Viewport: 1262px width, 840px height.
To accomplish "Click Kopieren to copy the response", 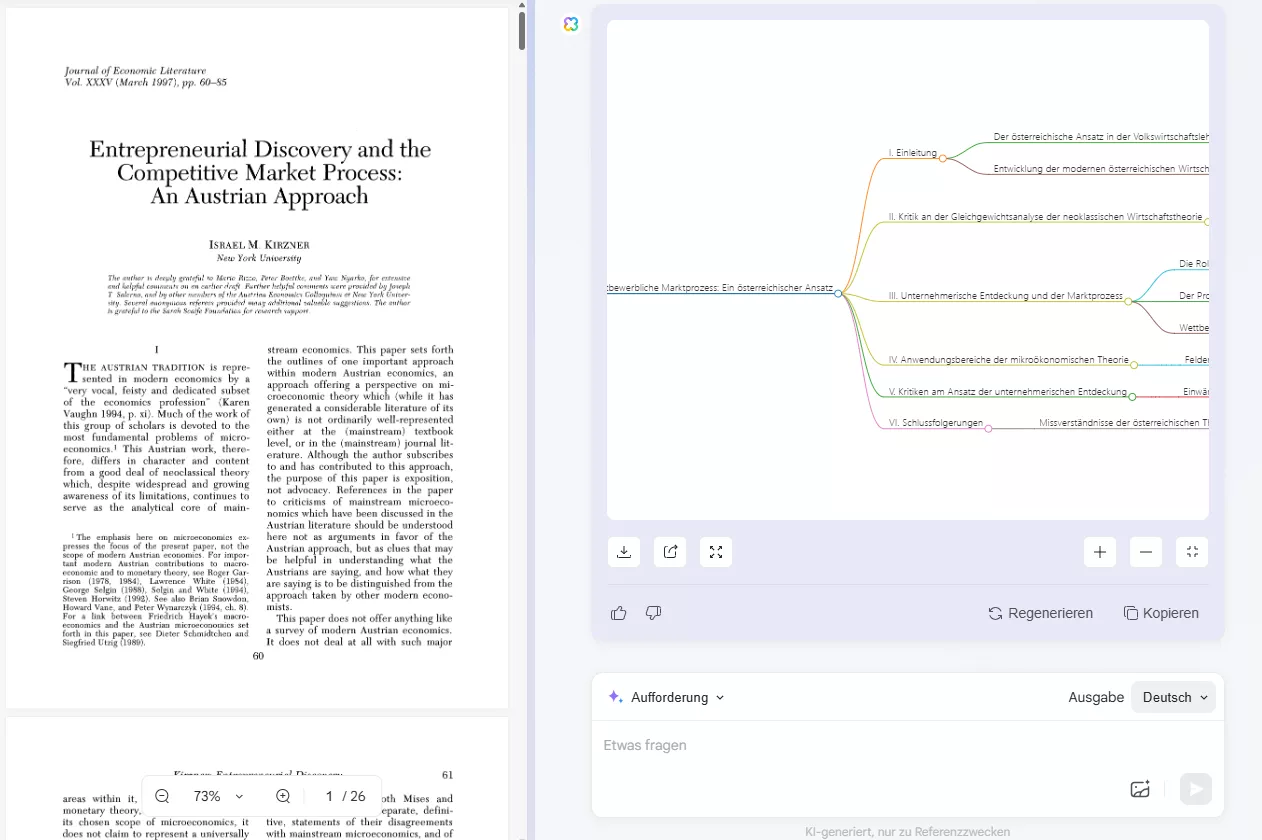I will tap(1161, 613).
